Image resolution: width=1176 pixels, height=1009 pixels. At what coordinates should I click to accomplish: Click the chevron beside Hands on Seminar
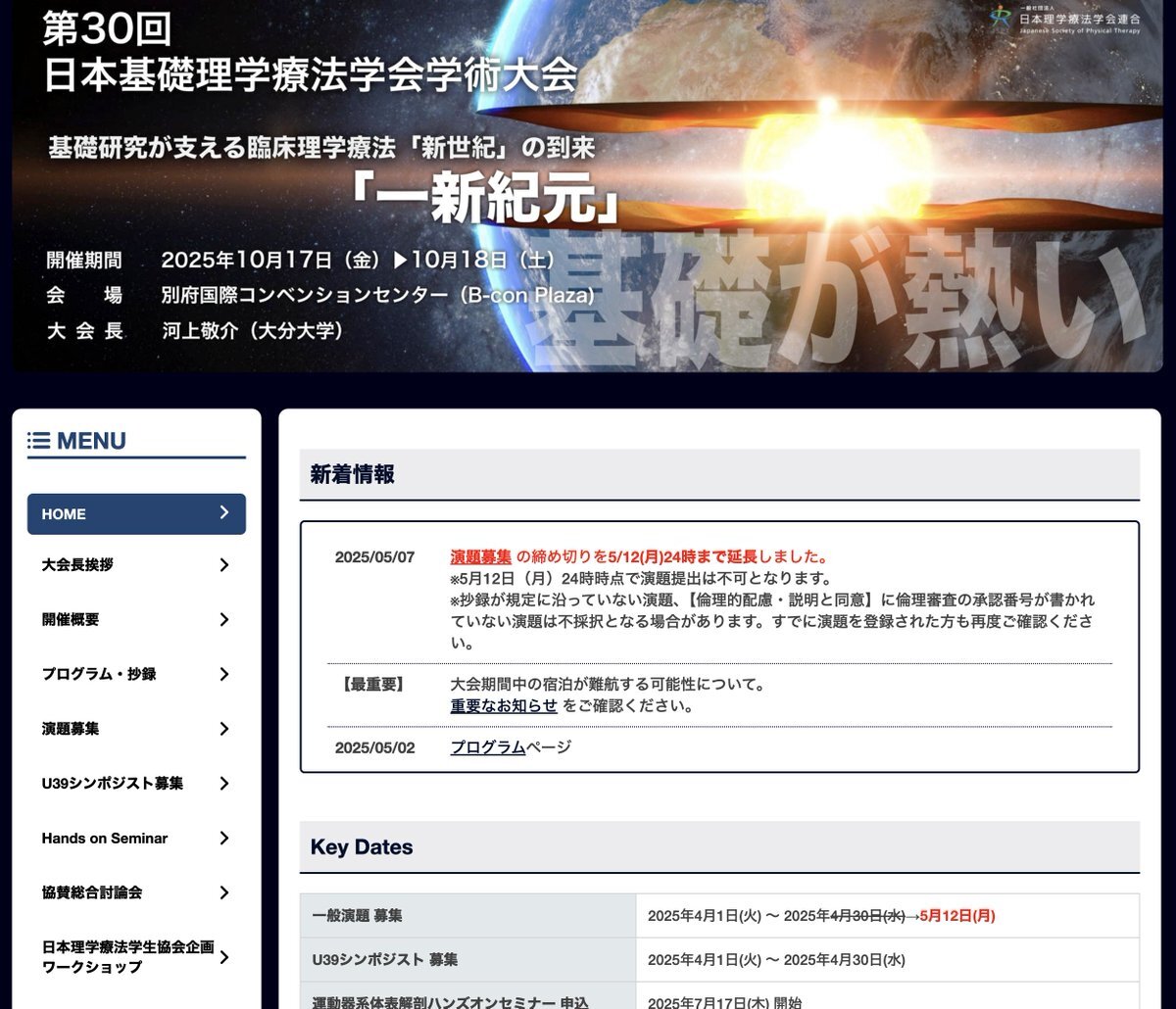224,839
